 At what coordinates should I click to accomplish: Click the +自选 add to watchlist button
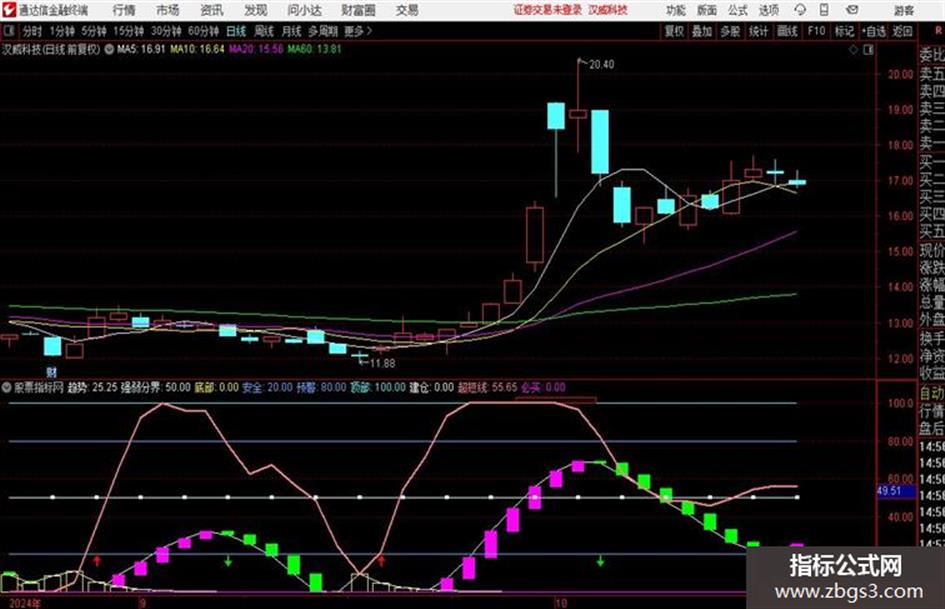coord(874,31)
